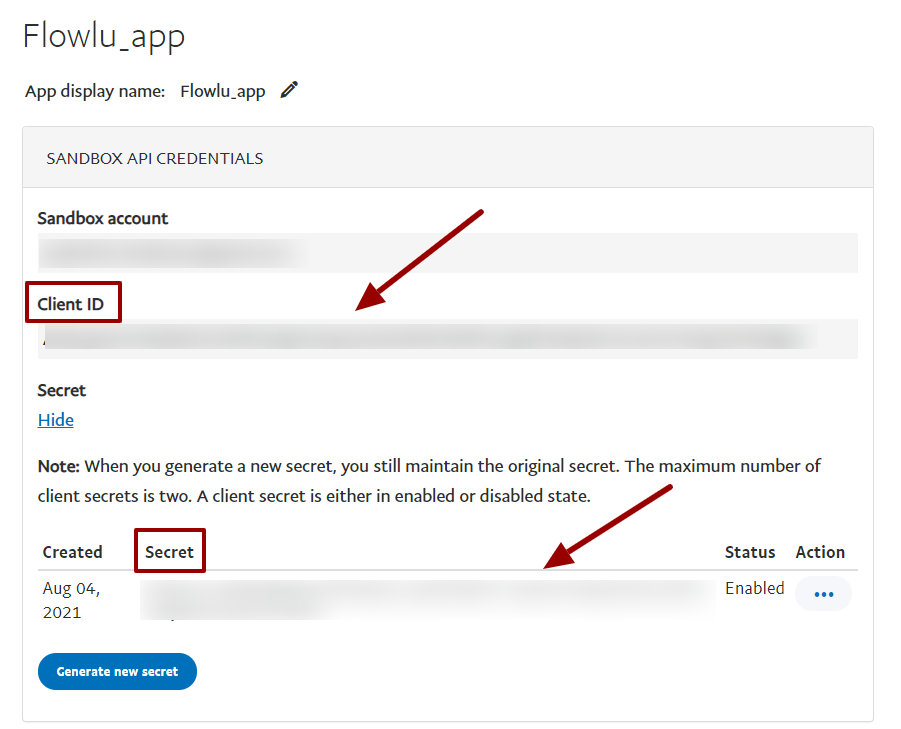Screen dimensions: 901x729
Task: Click the Status column header
Action: [x=750, y=552]
